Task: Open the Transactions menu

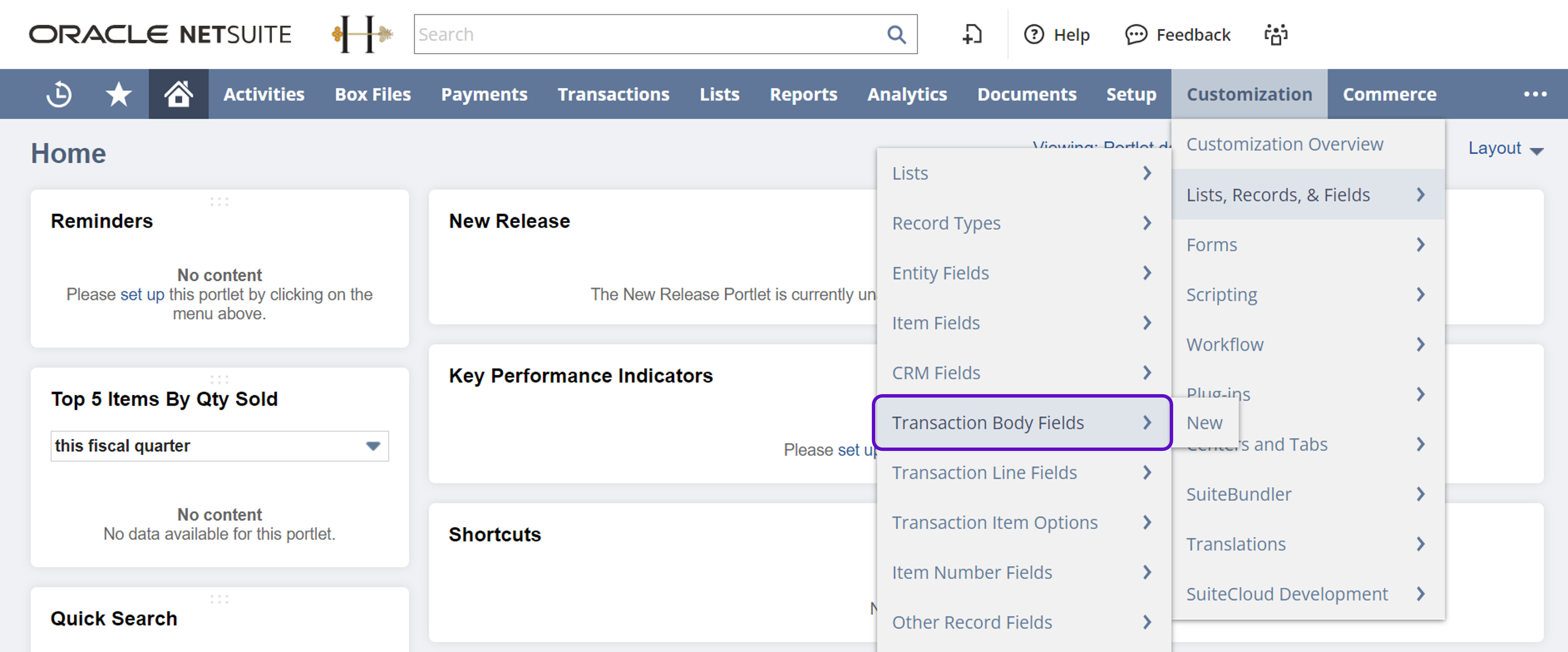Action: [613, 94]
